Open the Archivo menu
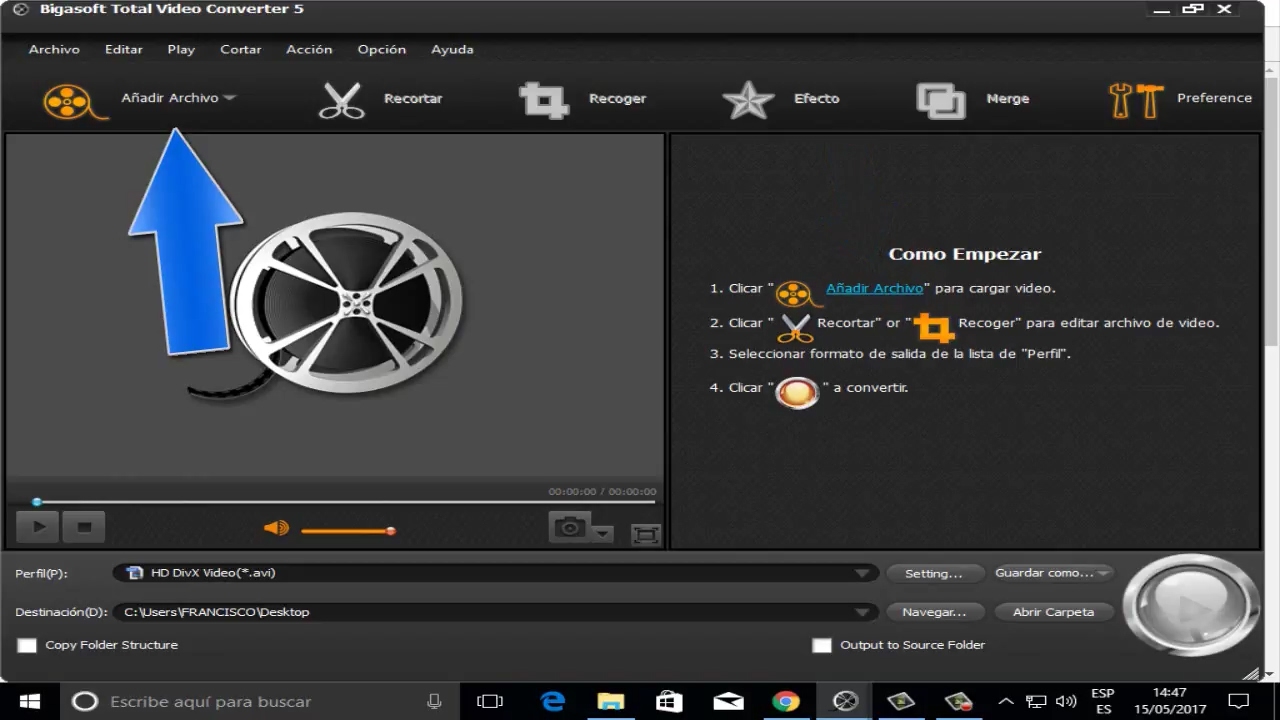This screenshot has width=1280, height=720. pos(54,49)
